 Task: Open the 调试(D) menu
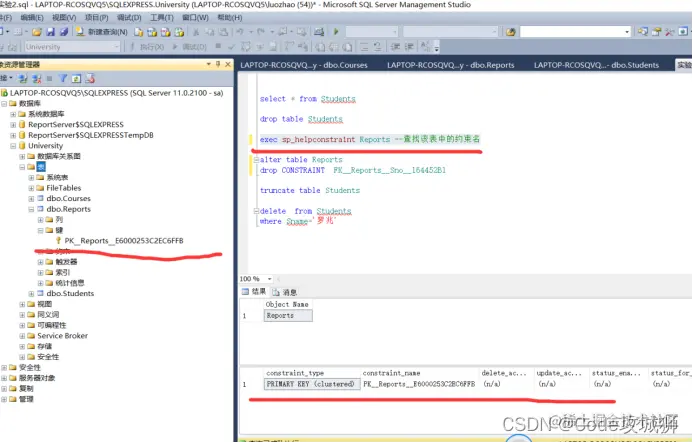(x=129, y=18)
